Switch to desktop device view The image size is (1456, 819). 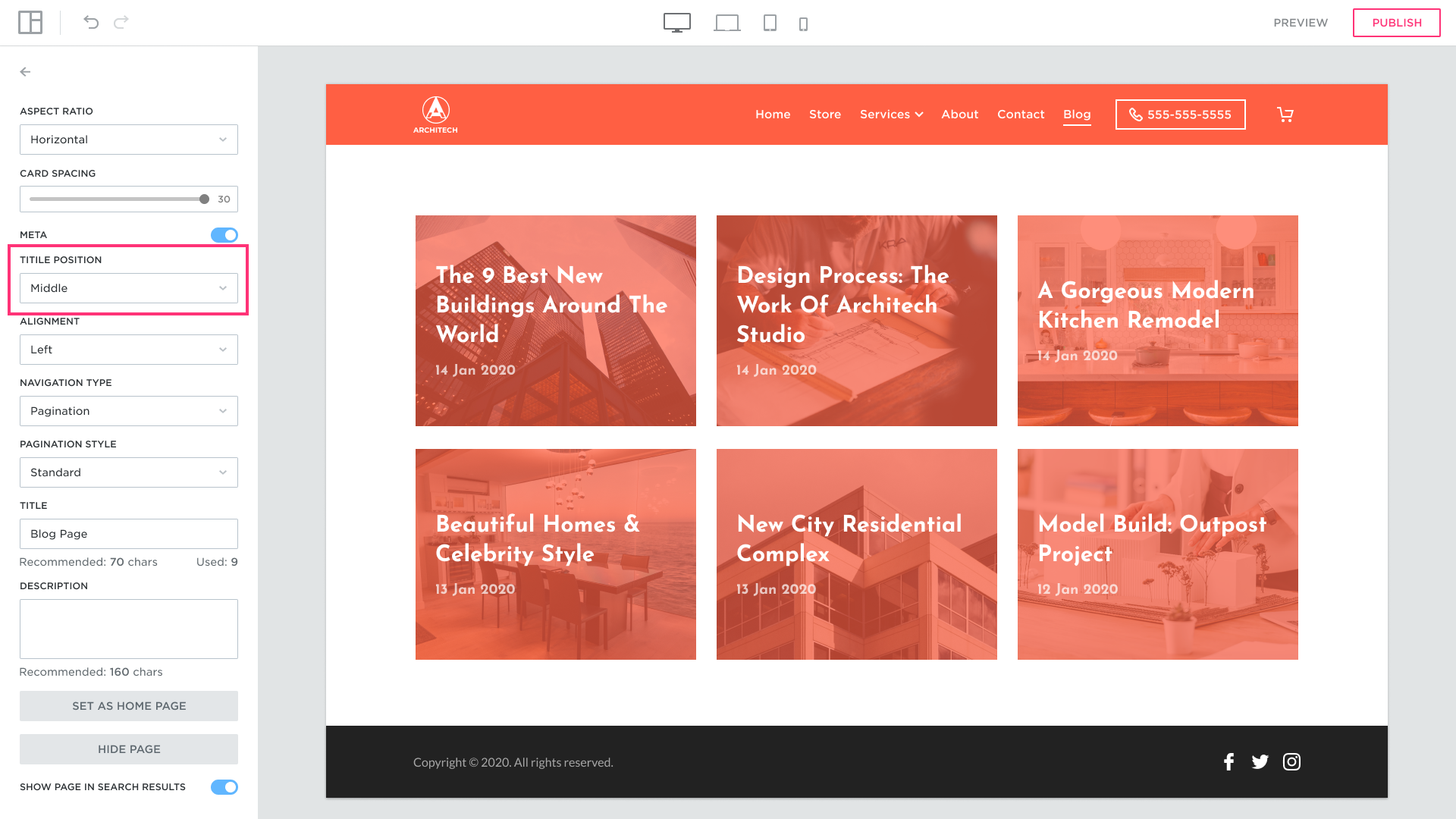click(x=676, y=23)
